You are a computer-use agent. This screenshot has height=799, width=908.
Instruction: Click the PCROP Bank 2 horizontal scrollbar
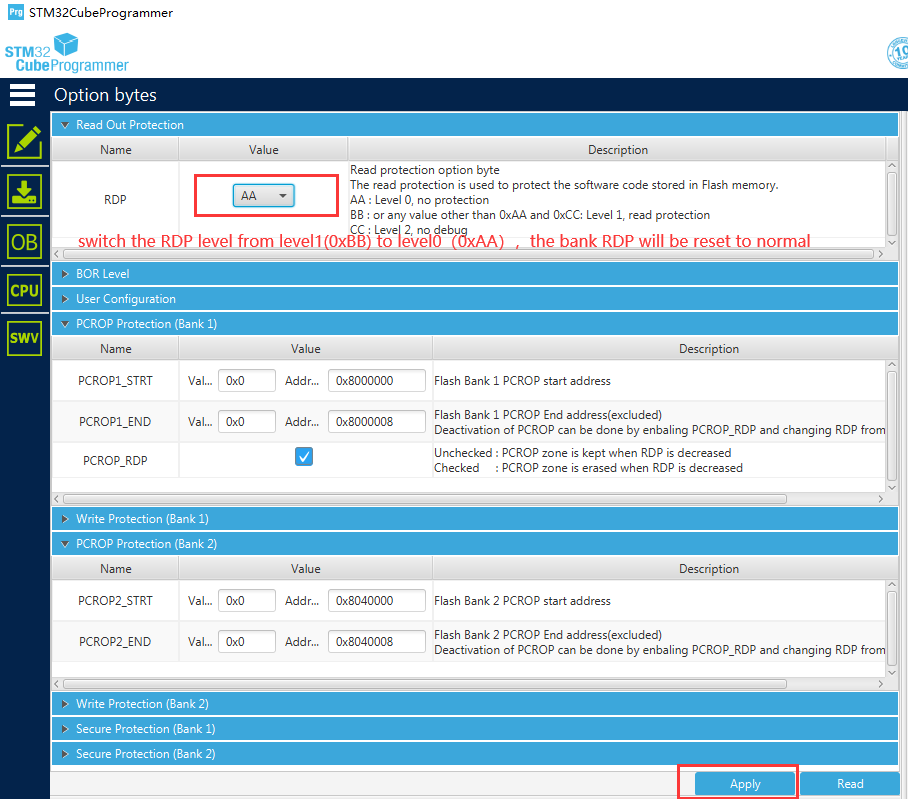425,684
